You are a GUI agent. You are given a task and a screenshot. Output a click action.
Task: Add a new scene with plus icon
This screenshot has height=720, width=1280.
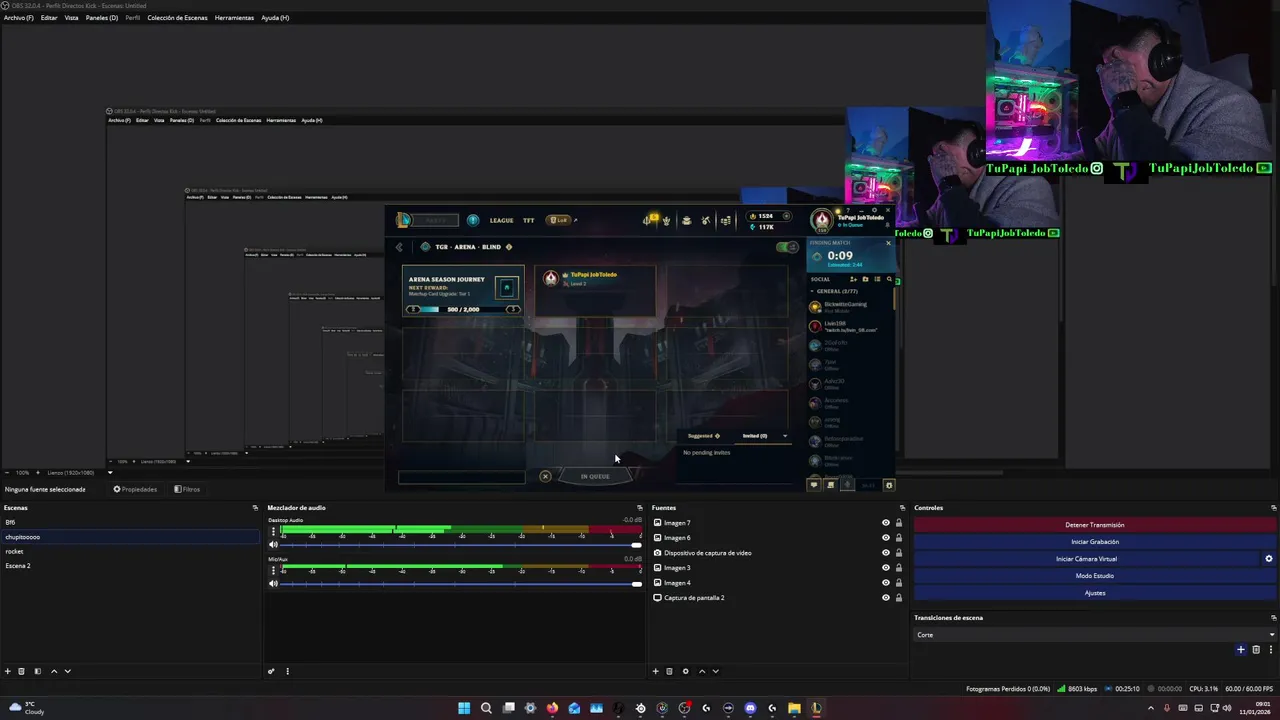[8, 671]
